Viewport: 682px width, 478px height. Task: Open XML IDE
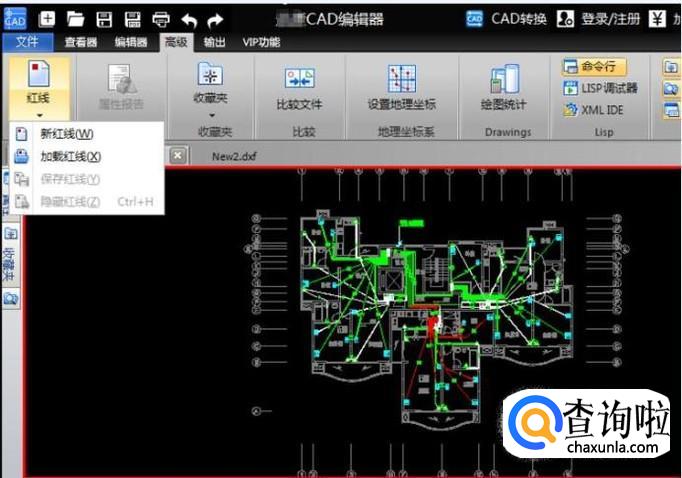[593, 110]
